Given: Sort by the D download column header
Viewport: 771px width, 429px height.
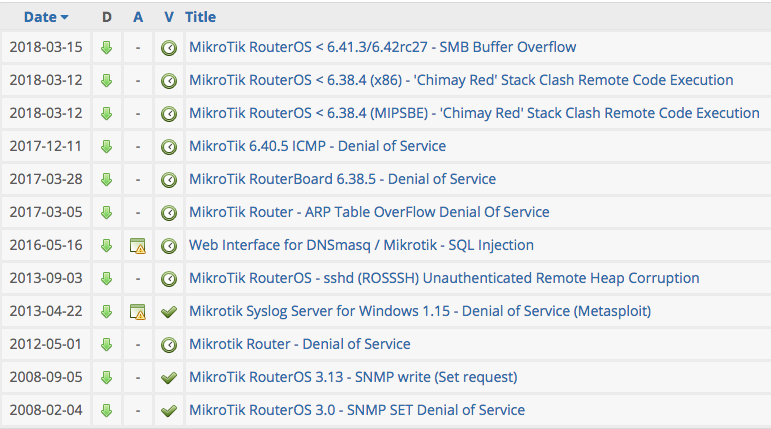Looking at the screenshot, I should (107, 17).
